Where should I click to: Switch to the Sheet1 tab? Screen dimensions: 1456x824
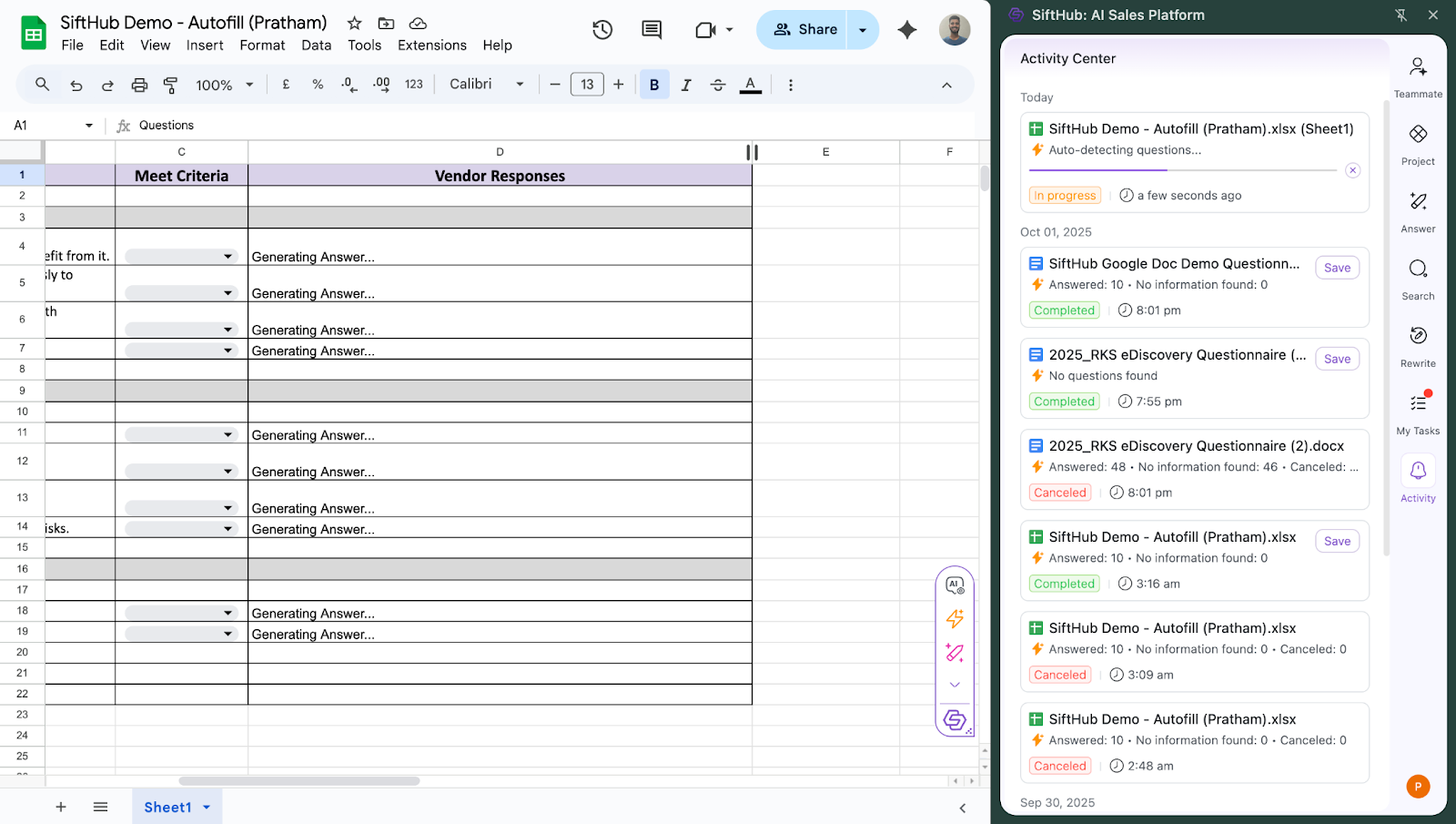(x=168, y=808)
